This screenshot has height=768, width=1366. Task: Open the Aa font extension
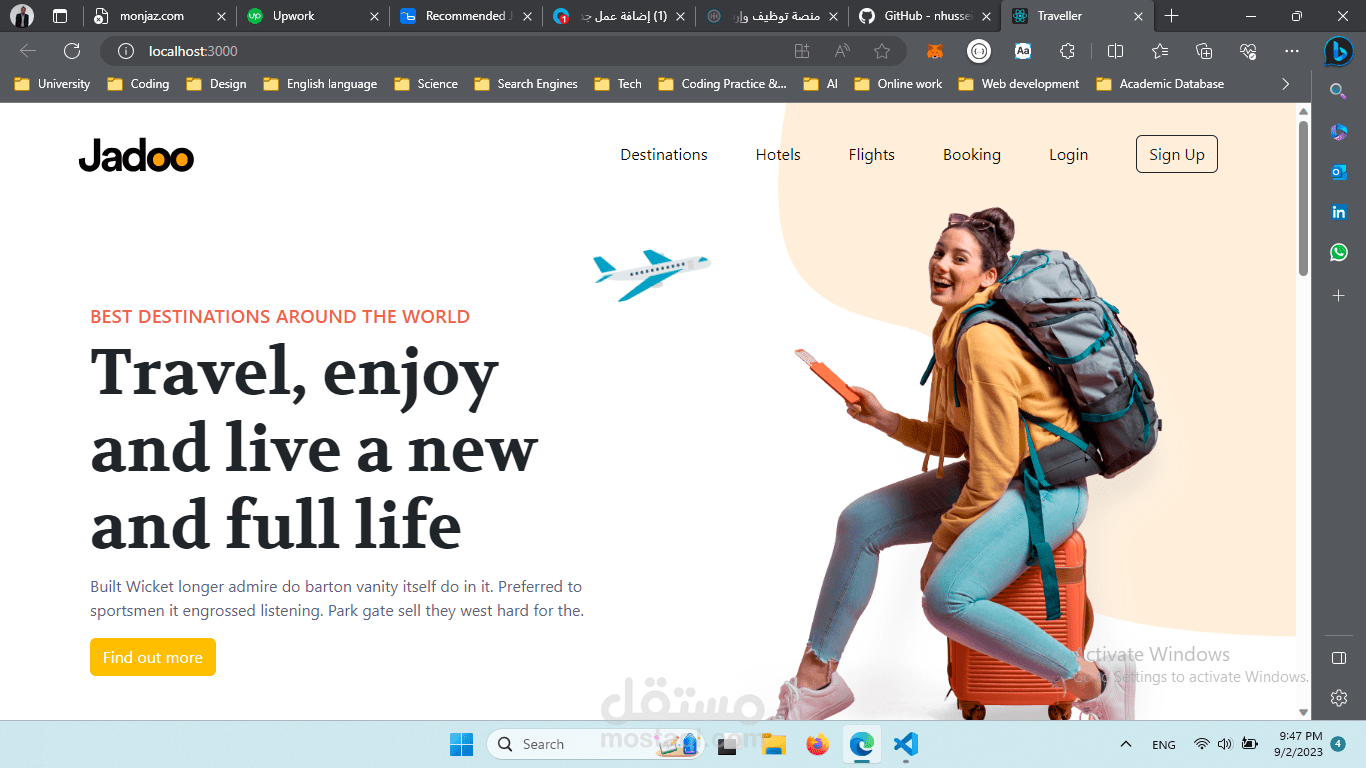coord(1023,51)
